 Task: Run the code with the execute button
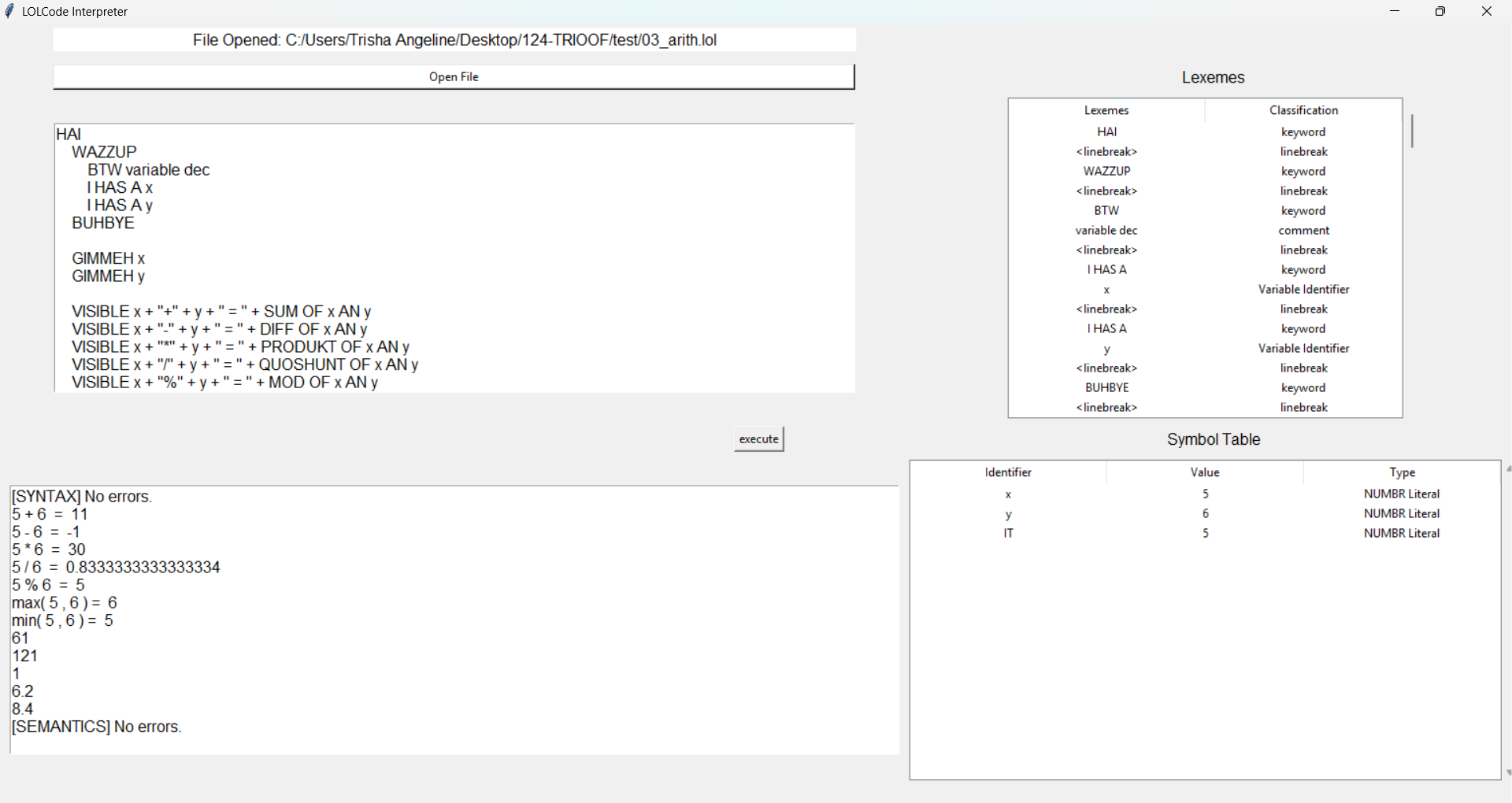click(x=758, y=439)
